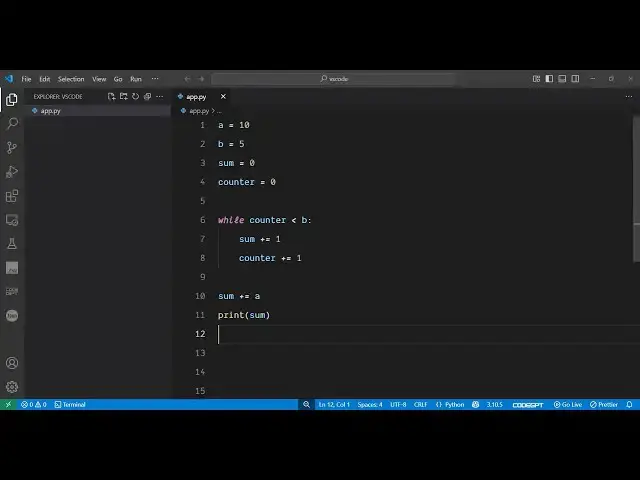Go forward with navigation arrow
The width and height of the screenshot is (640, 480).
click(x=201, y=79)
